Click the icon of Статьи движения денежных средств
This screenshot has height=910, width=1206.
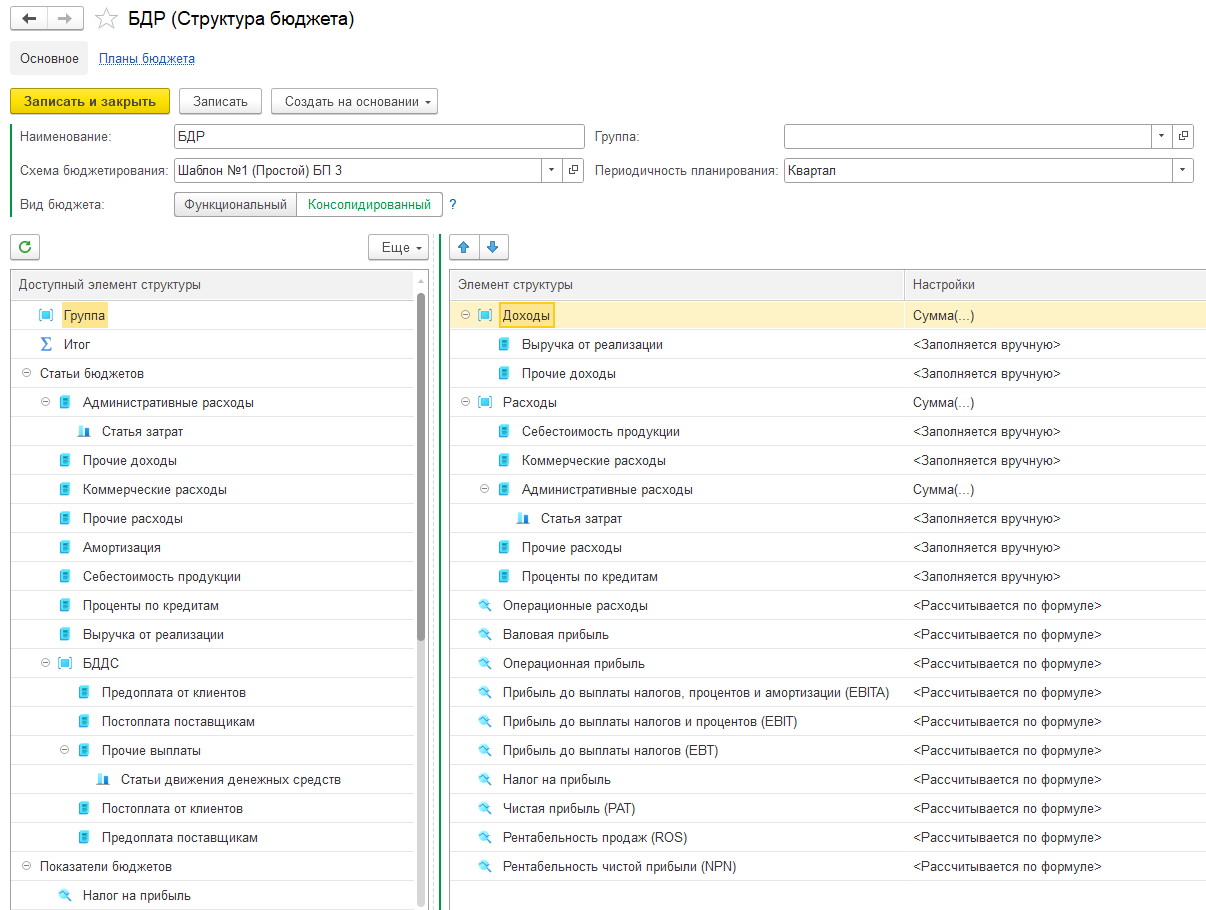(x=103, y=780)
